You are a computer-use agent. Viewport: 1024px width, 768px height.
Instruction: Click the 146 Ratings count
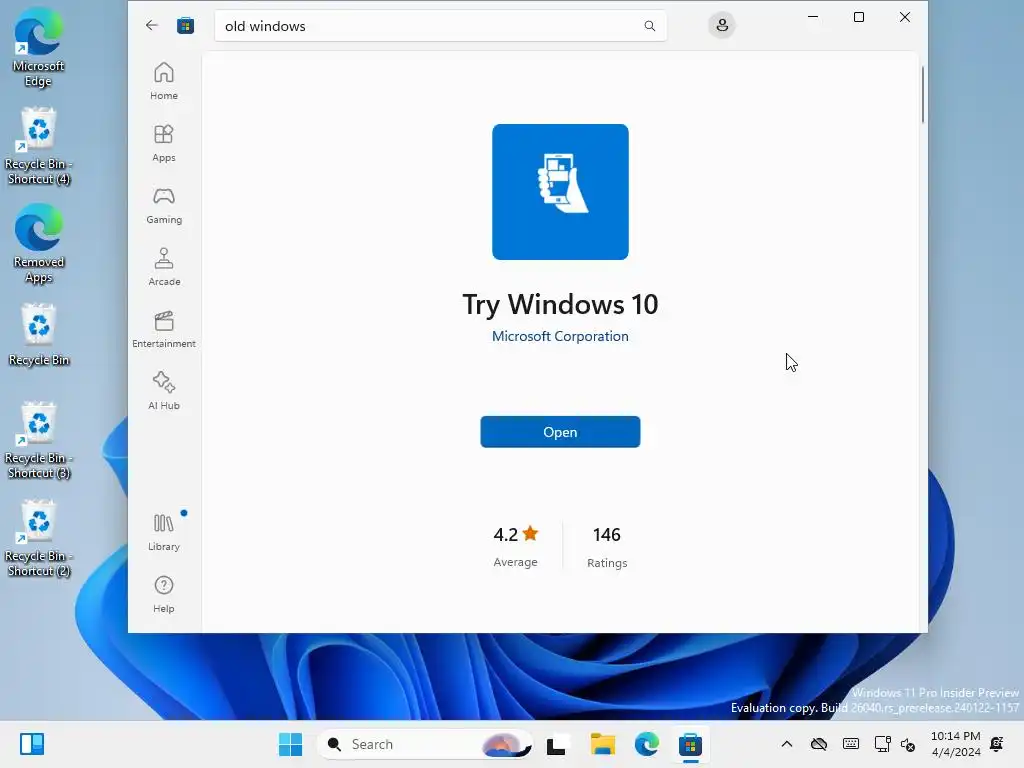point(607,547)
